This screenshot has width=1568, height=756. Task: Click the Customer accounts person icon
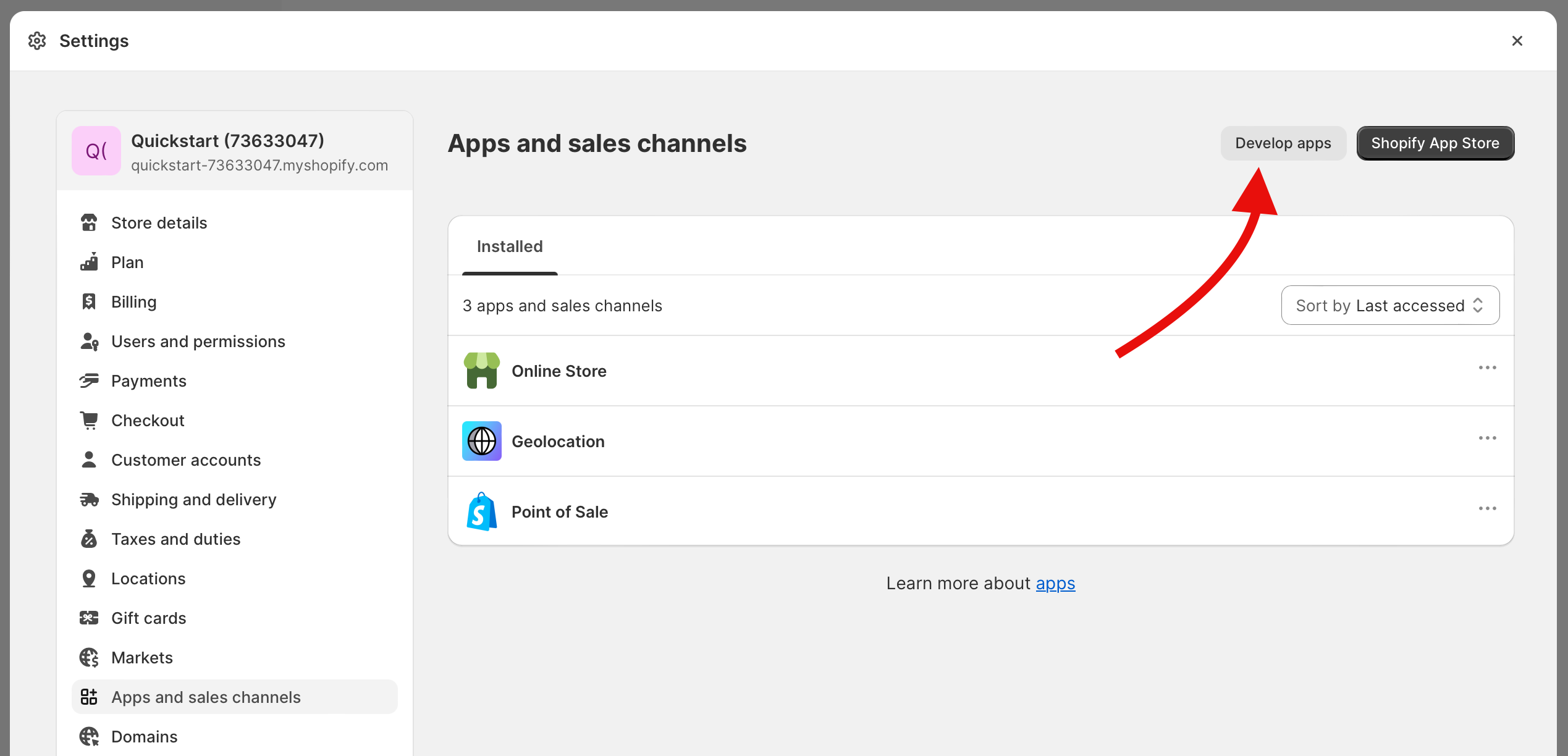pos(89,460)
